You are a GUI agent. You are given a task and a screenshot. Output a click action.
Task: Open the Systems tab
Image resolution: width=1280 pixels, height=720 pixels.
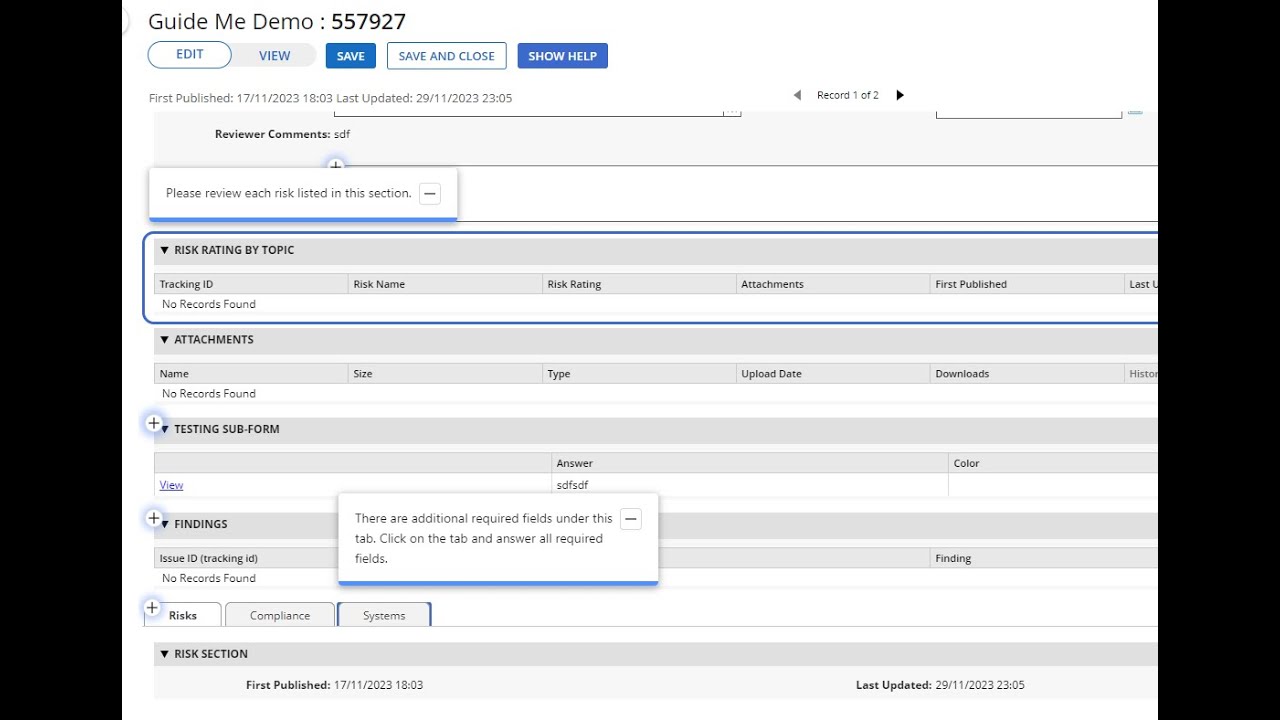(384, 615)
